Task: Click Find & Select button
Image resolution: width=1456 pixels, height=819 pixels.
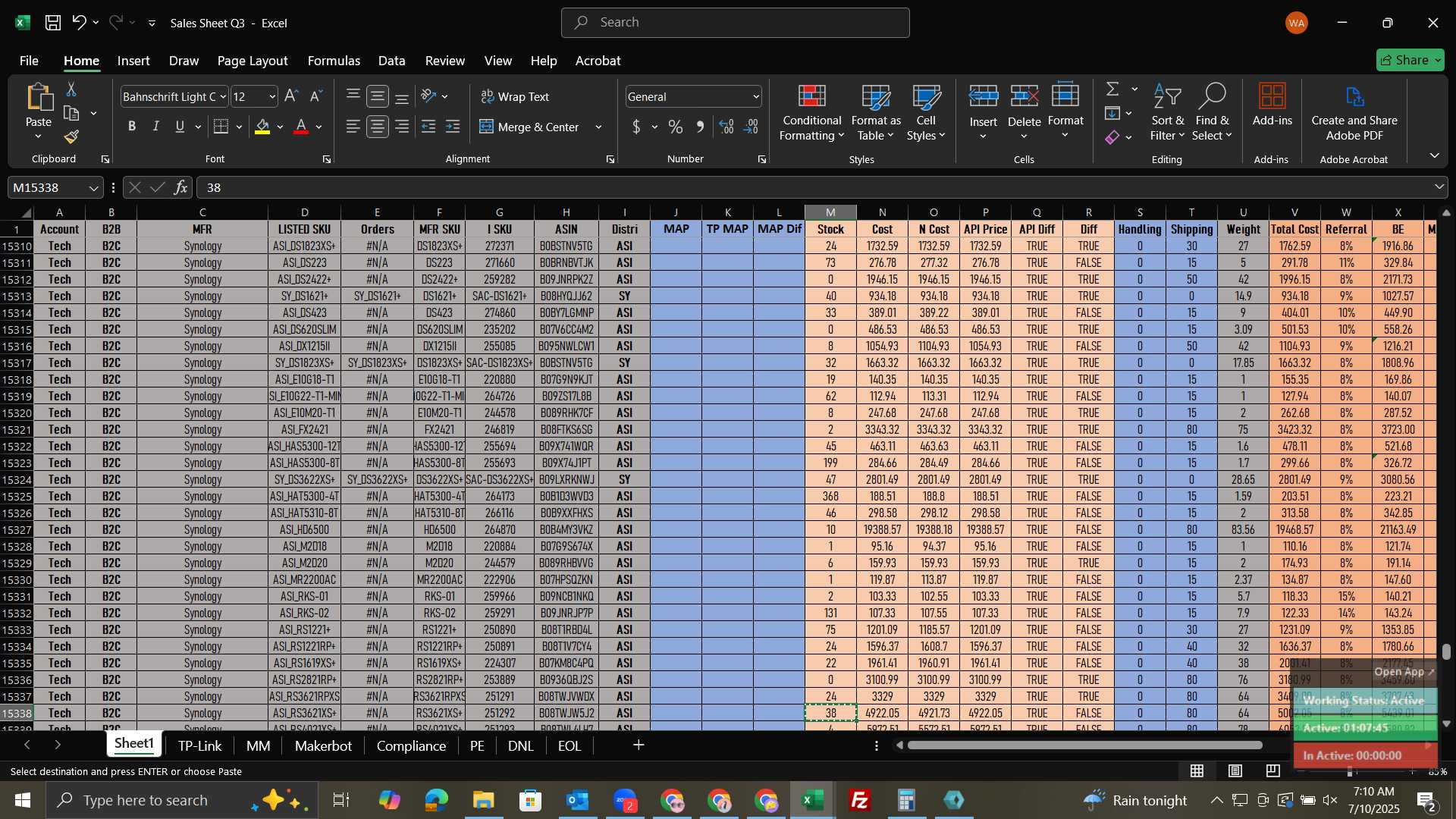Action: (x=1212, y=112)
